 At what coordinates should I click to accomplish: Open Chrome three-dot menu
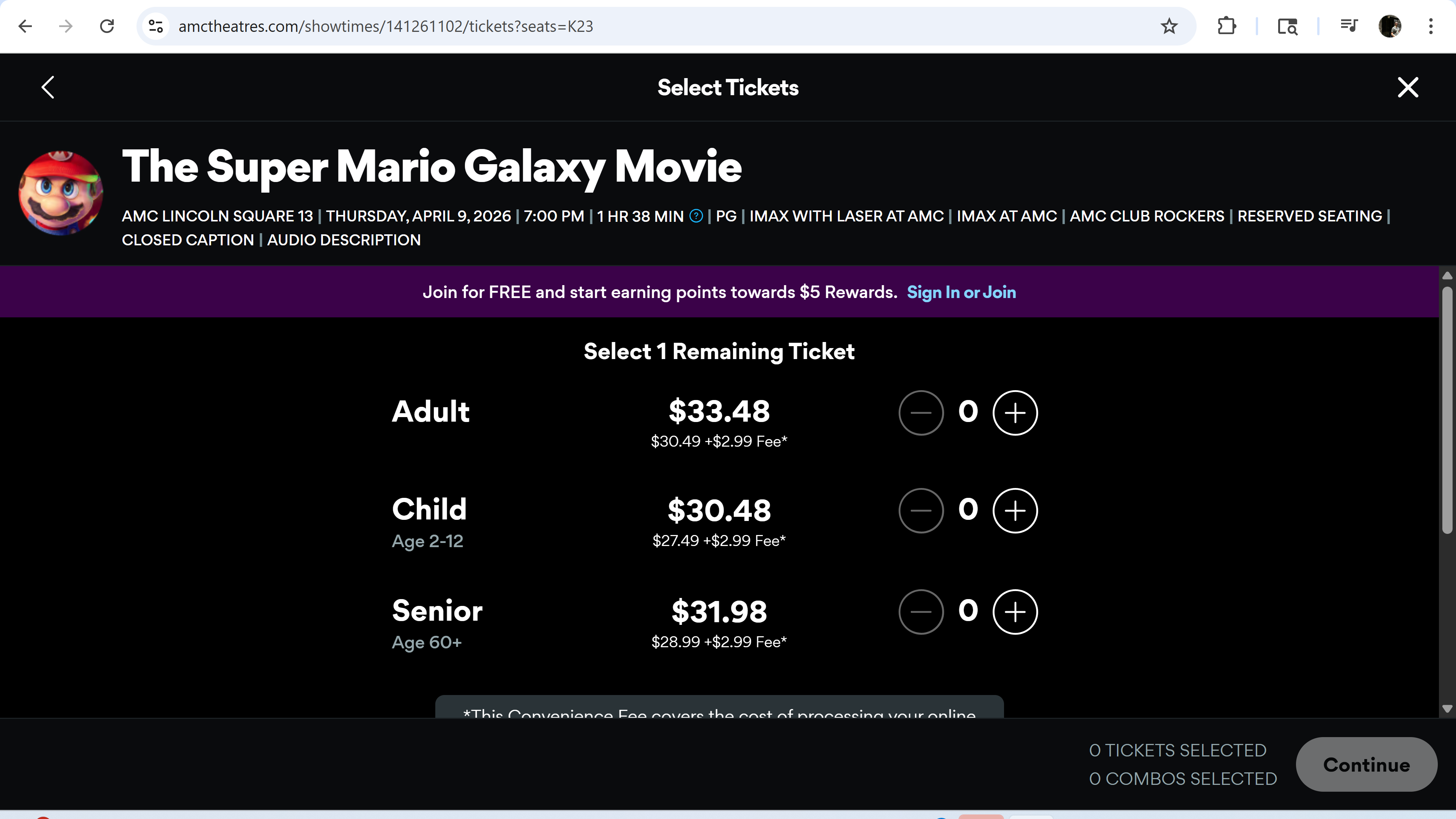pos(1431,26)
